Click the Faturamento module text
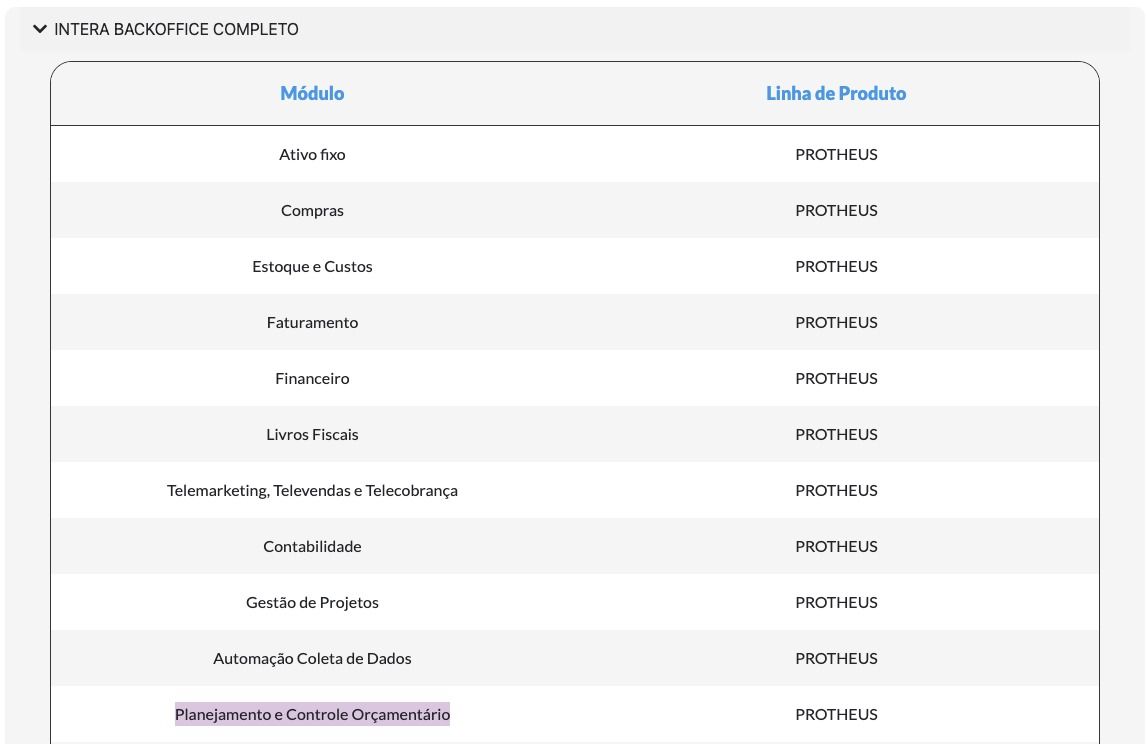The height and width of the screenshot is (744, 1148). (x=312, y=323)
